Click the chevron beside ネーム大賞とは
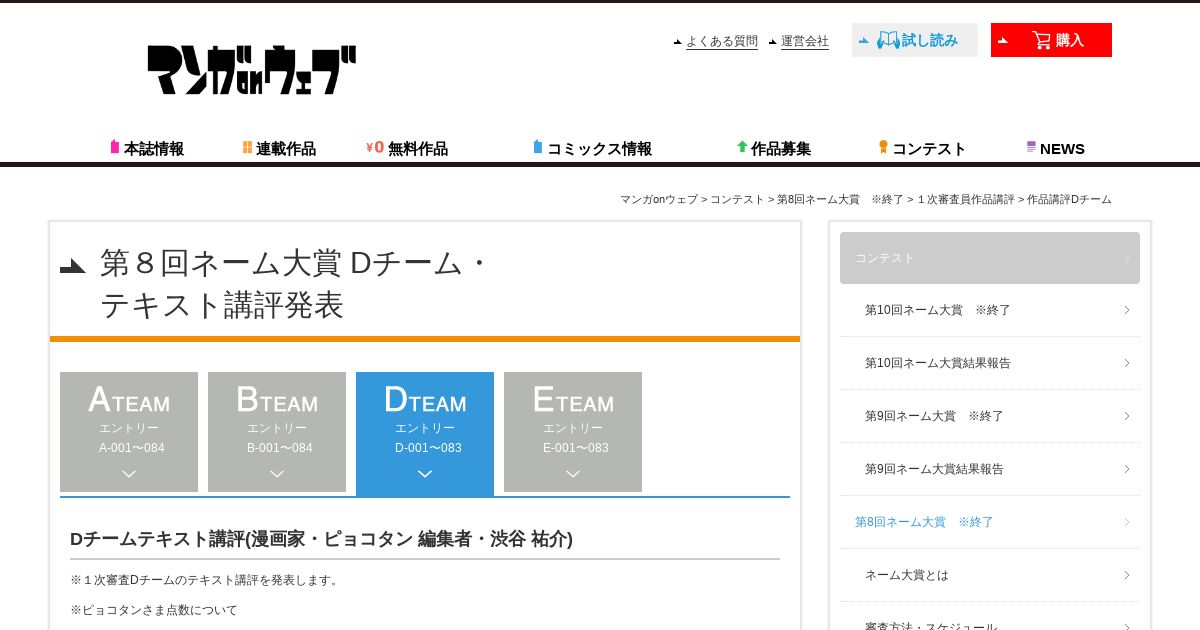 [1126, 575]
